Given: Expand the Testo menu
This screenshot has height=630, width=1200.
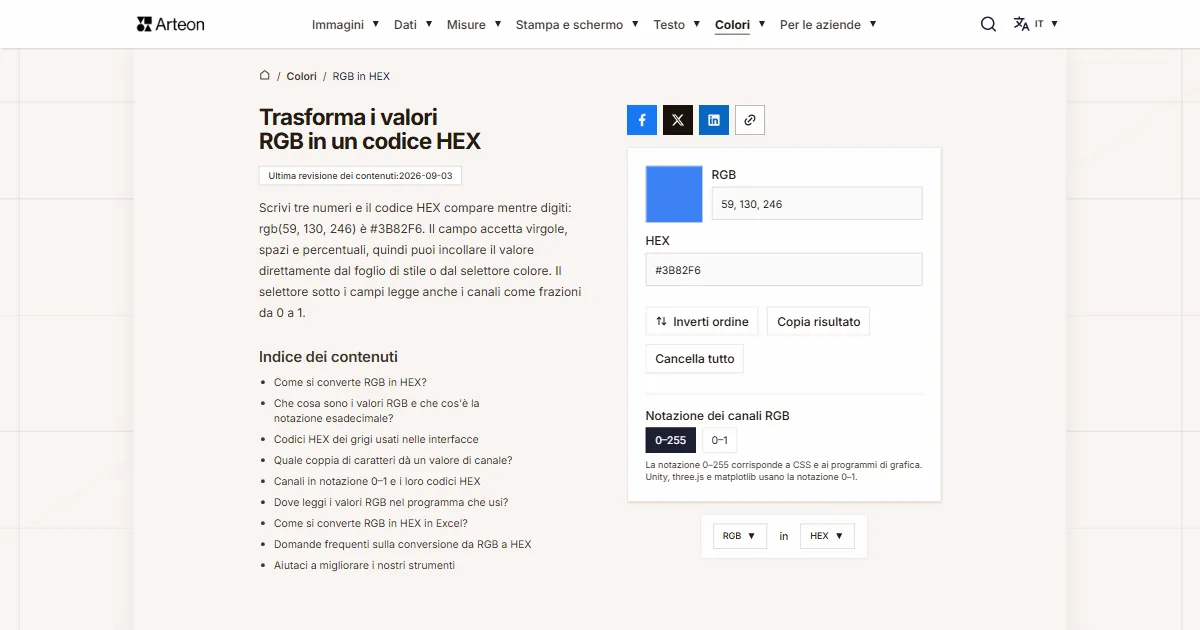Looking at the screenshot, I should [x=677, y=24].
